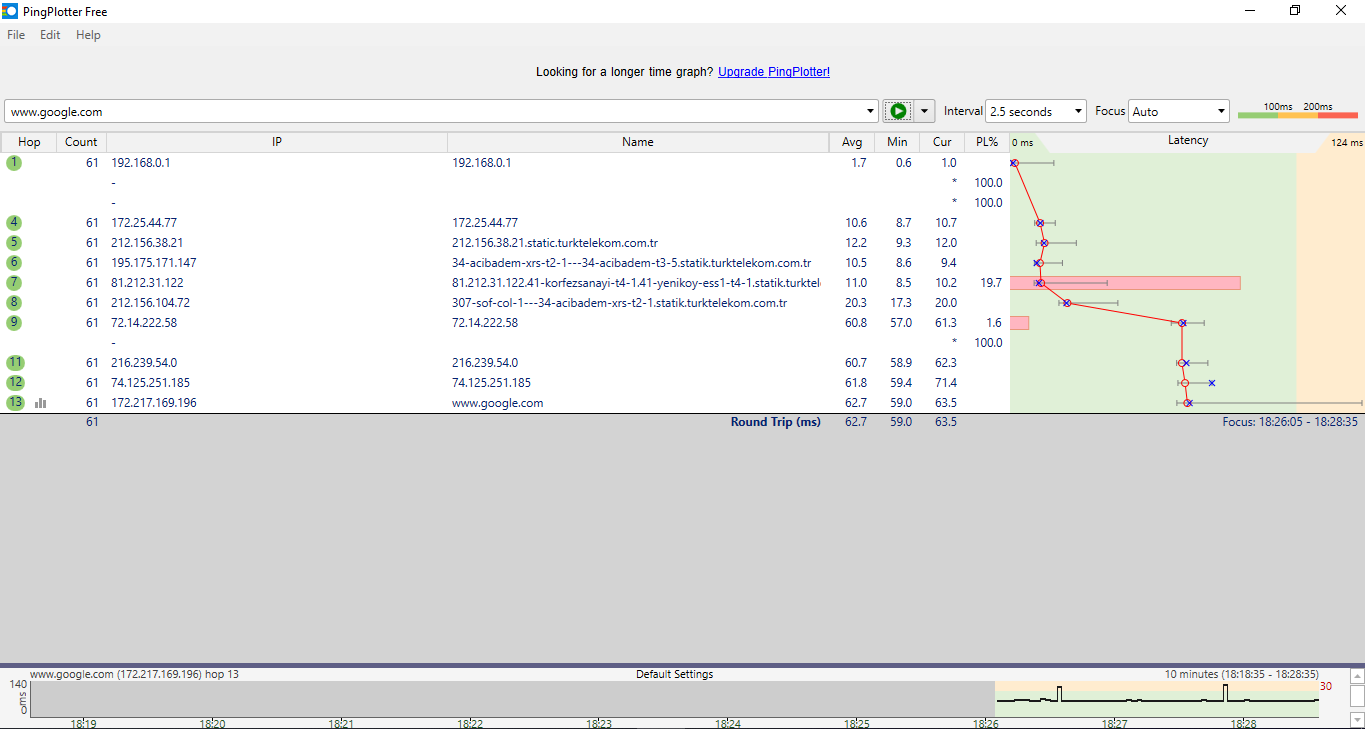Select IP address 172.25.44.77
The width and height of the screenshot is (1365, 729).
pos(144,222)
